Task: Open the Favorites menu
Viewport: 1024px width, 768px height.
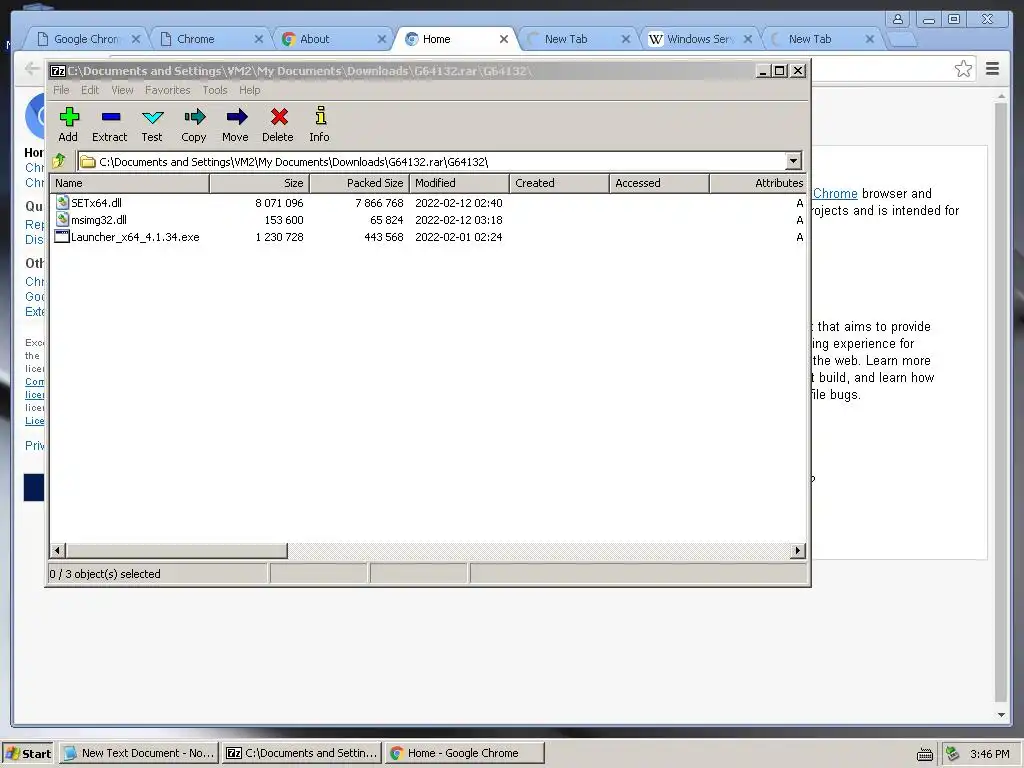Action: tap(168, 90)
